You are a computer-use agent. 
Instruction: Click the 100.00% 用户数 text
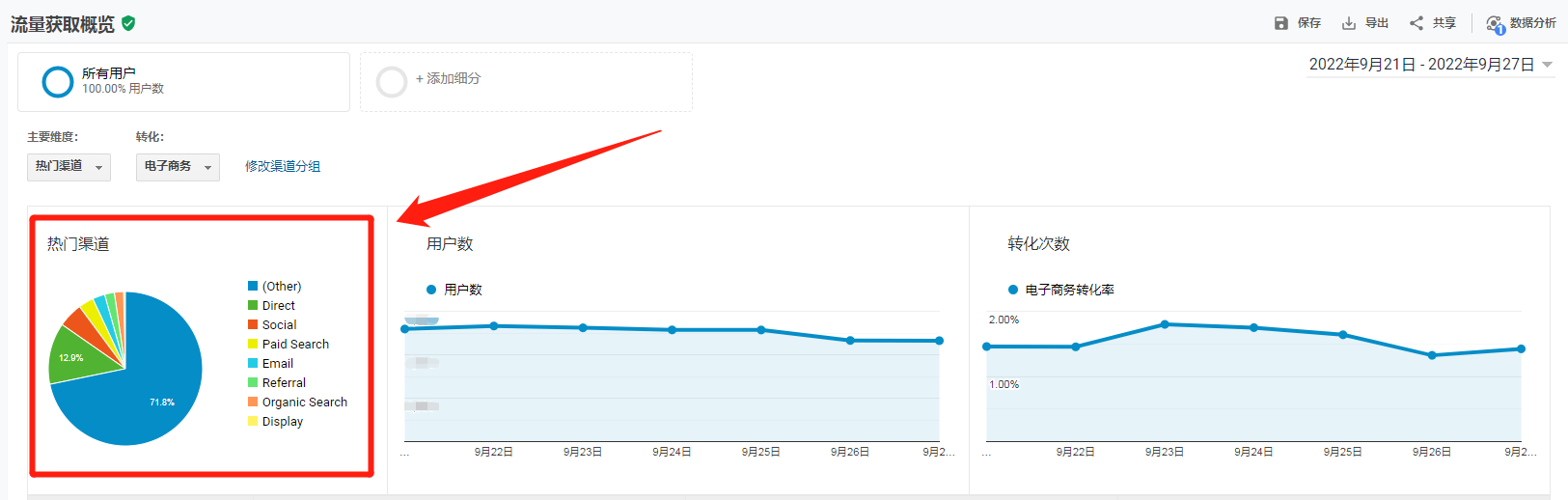point(123,89)
